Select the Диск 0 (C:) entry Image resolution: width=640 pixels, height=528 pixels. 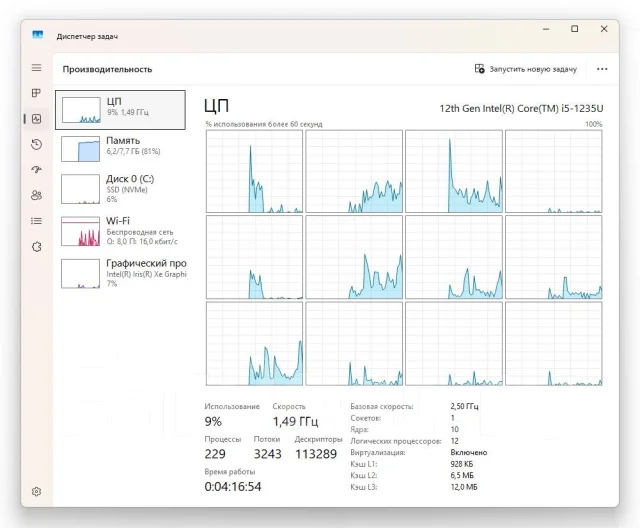point(120,189)
